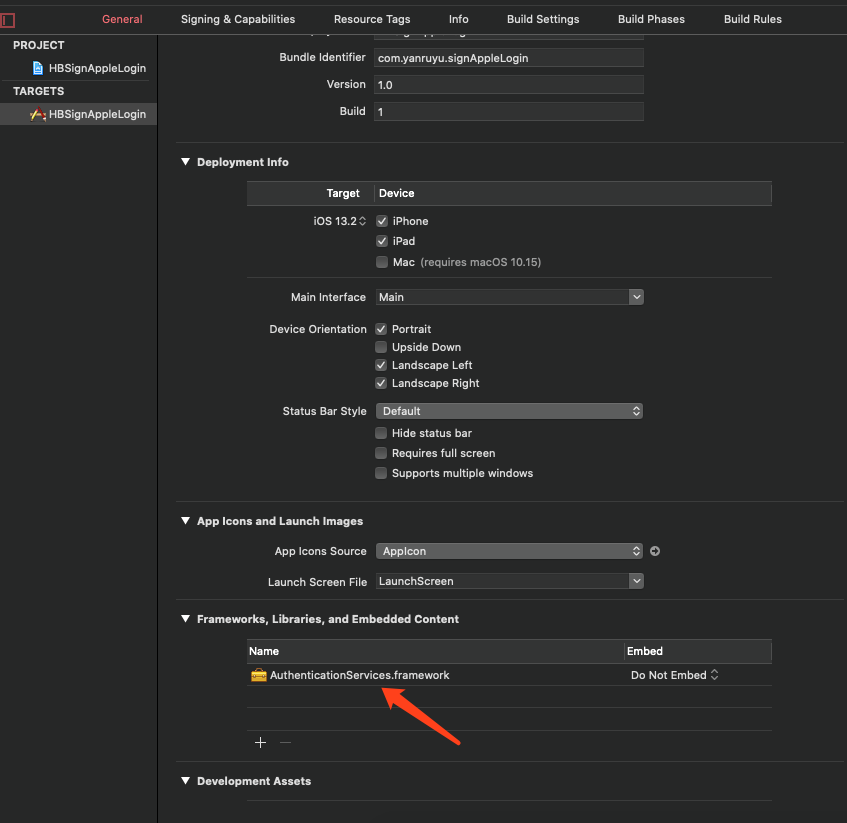Open the Status Bar Style dropdown
Viewport: 847px width, 823px height.
pyautogui.click(x=509, y=411)
